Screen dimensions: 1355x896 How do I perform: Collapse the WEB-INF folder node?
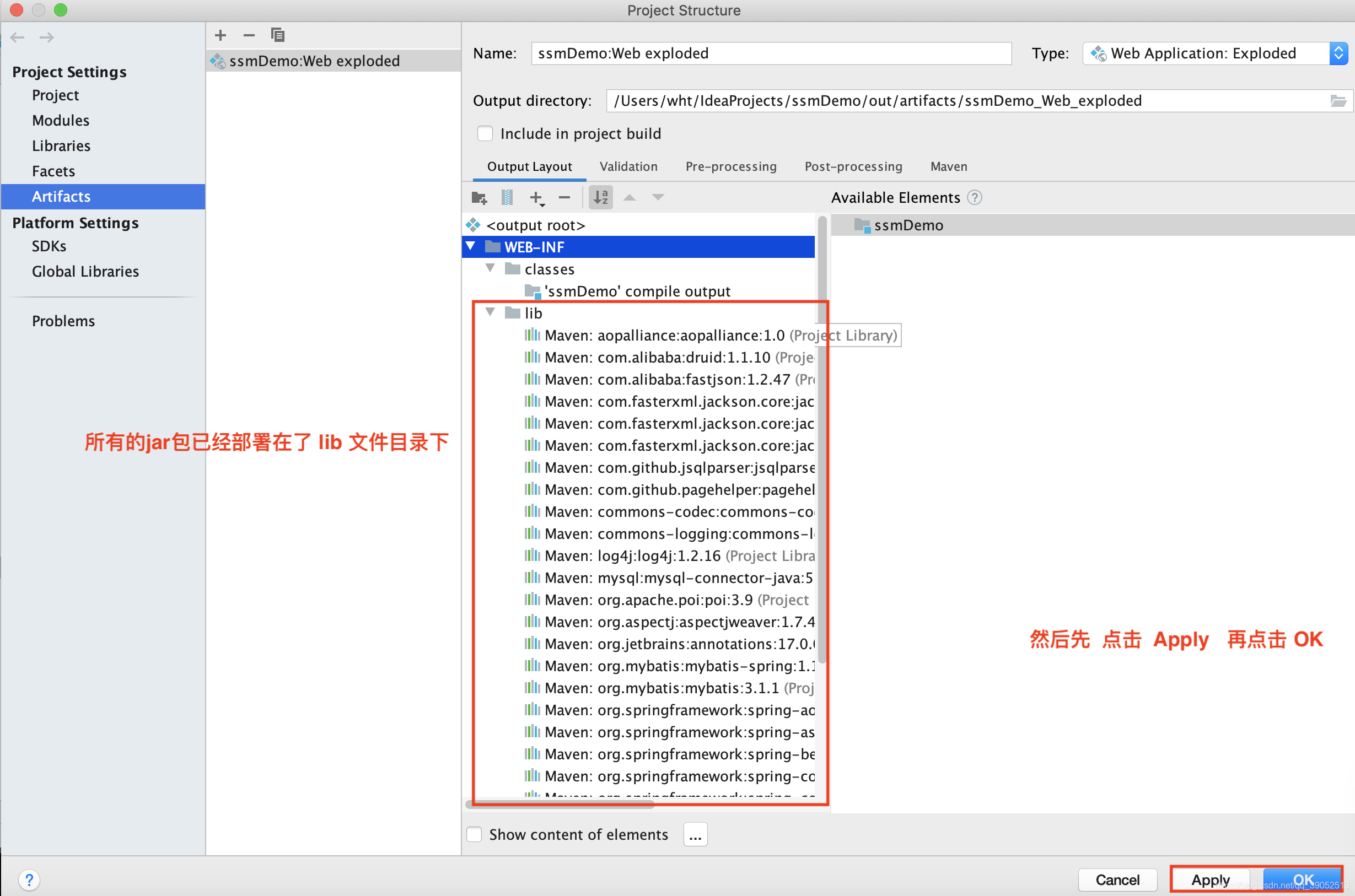click(471, 247)
